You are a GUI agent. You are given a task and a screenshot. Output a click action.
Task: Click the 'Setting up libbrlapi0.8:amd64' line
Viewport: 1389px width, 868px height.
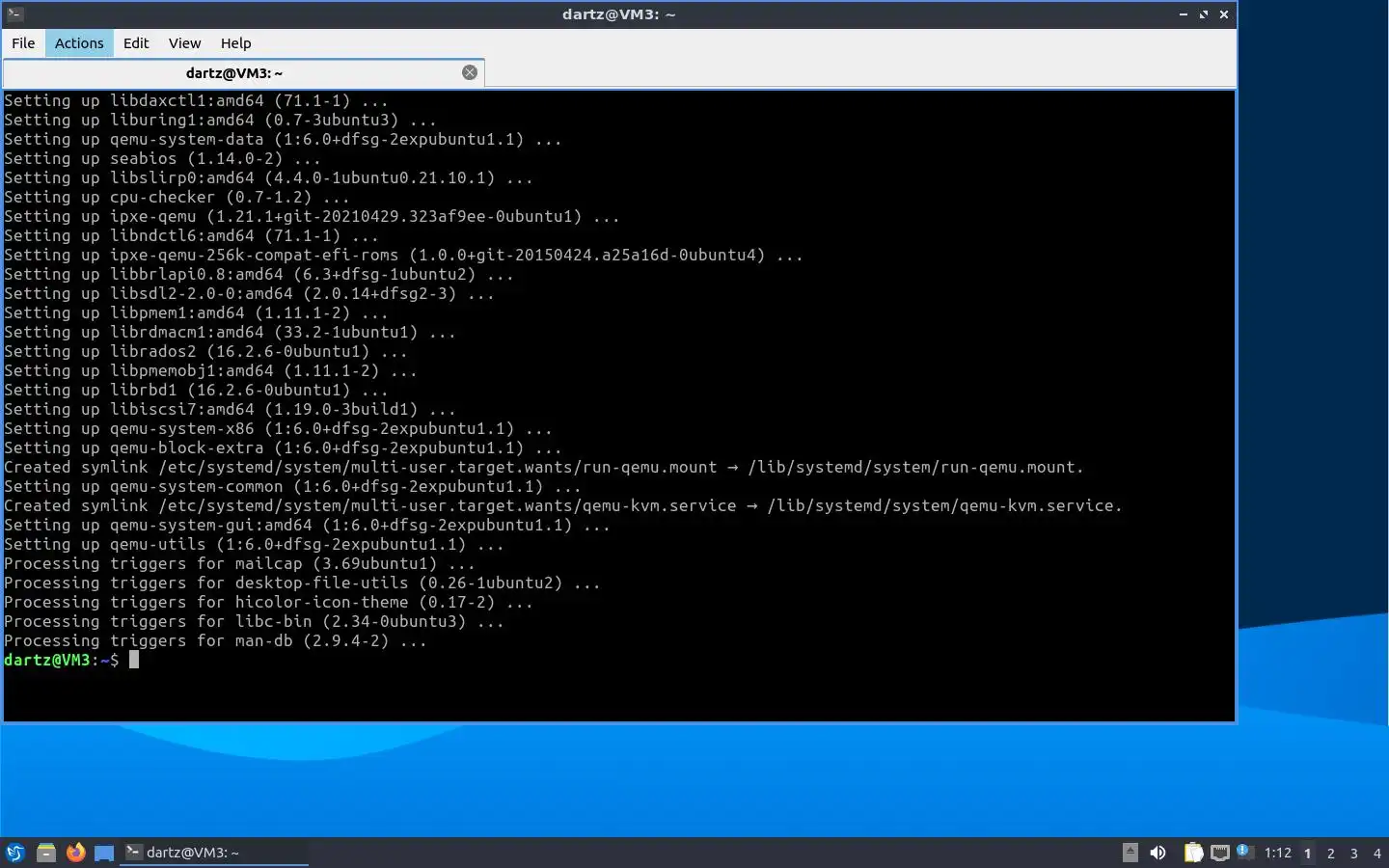pos(259,274)
